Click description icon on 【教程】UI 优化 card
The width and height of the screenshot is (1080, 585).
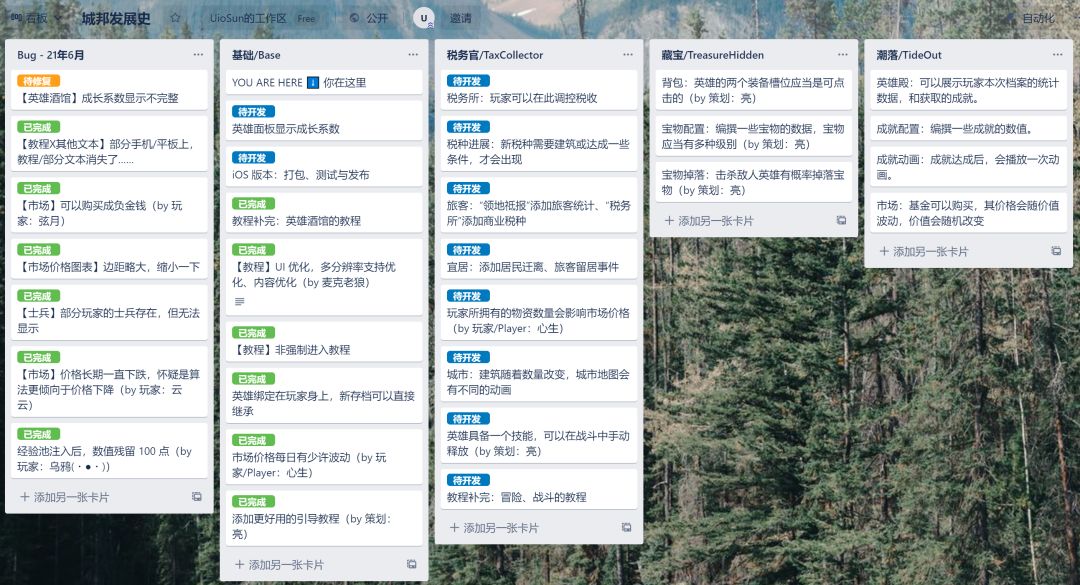pos(240,301)
